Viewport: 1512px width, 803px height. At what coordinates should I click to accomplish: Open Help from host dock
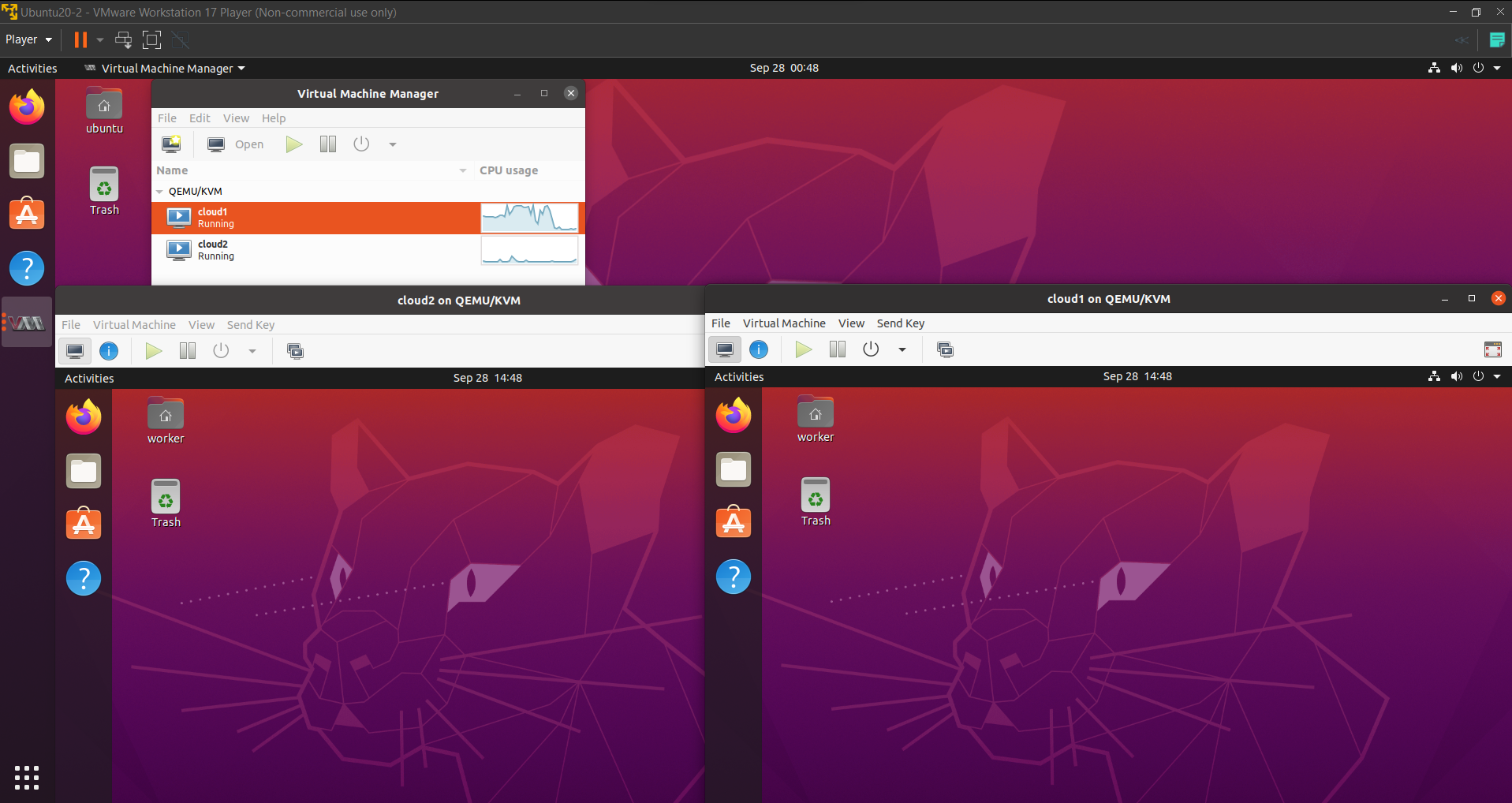pyautogui.click(x=27, y=268)
